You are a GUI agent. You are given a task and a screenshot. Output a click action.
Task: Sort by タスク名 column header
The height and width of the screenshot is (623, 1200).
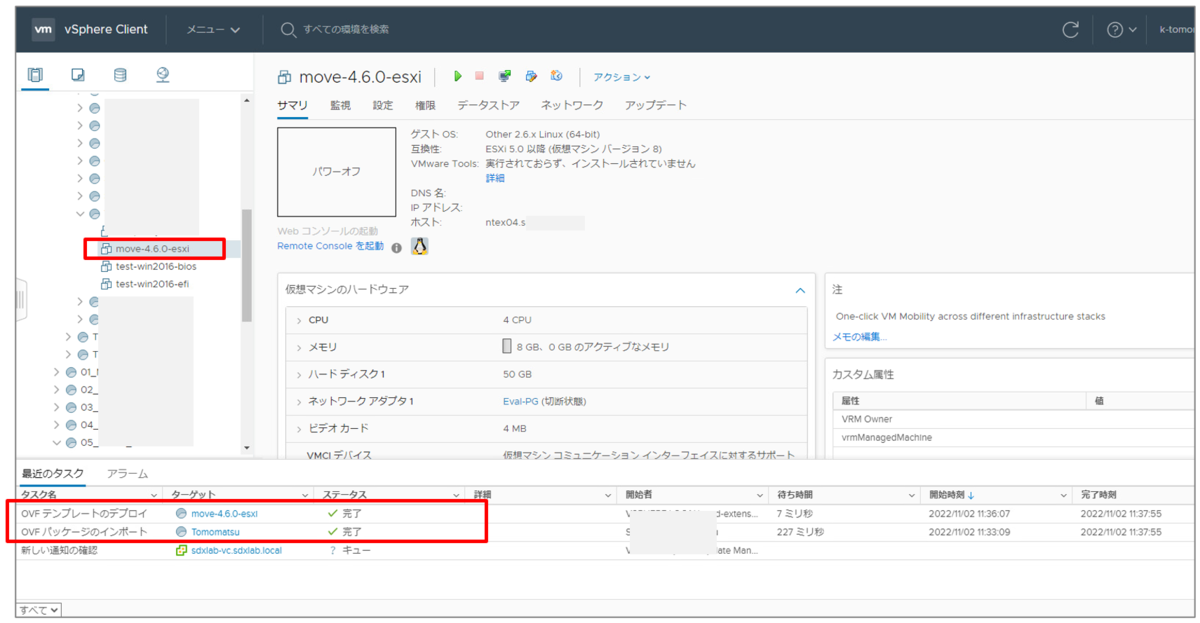click(39, 495)
